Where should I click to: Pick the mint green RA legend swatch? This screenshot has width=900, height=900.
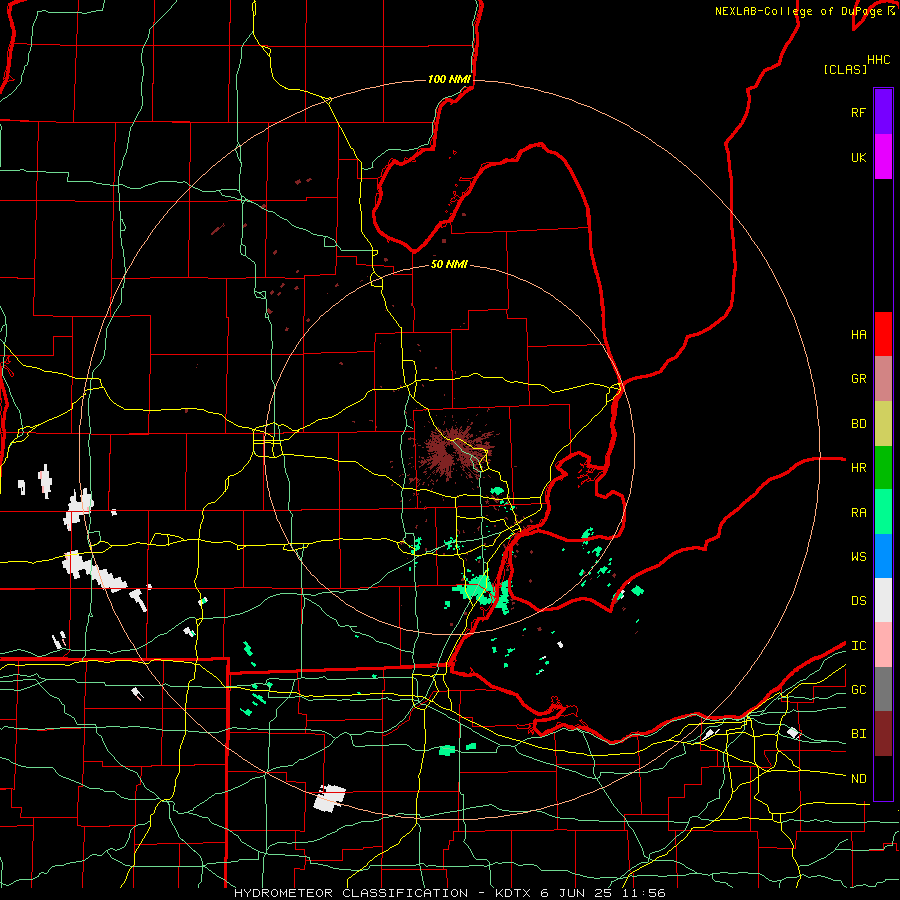tap(883, 512)
